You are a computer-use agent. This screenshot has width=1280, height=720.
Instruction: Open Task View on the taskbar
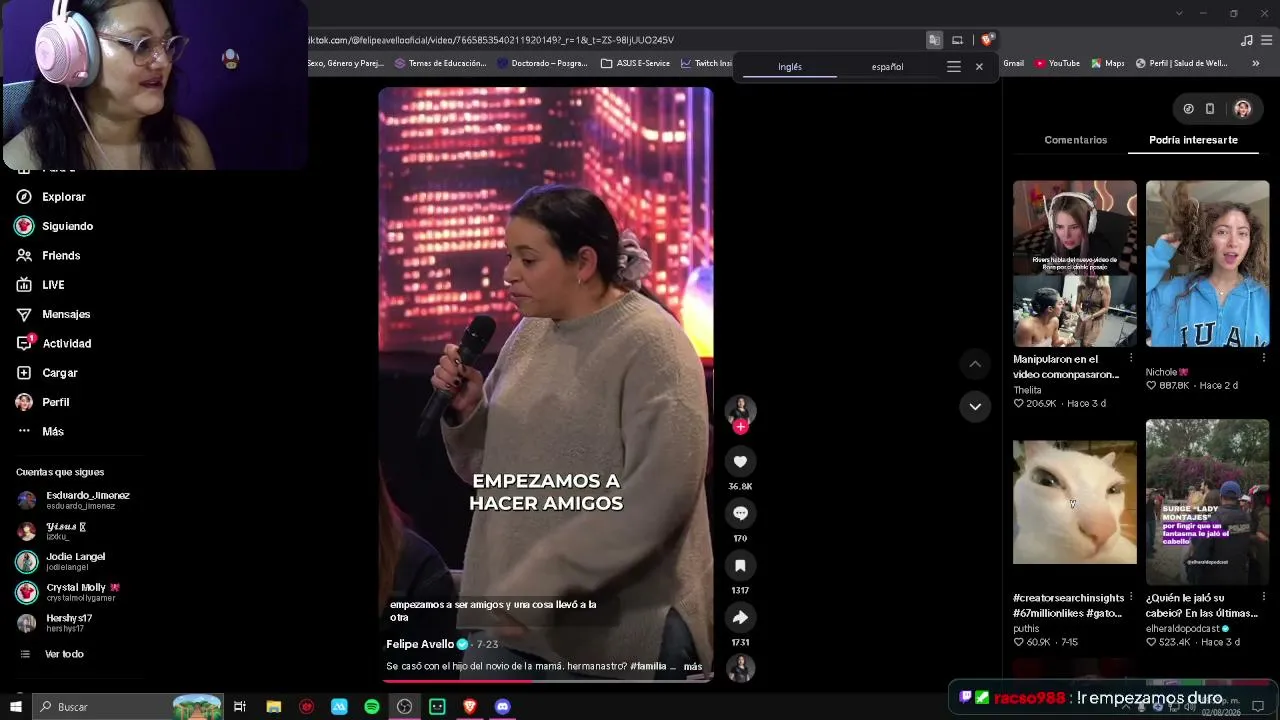[240, 707]
